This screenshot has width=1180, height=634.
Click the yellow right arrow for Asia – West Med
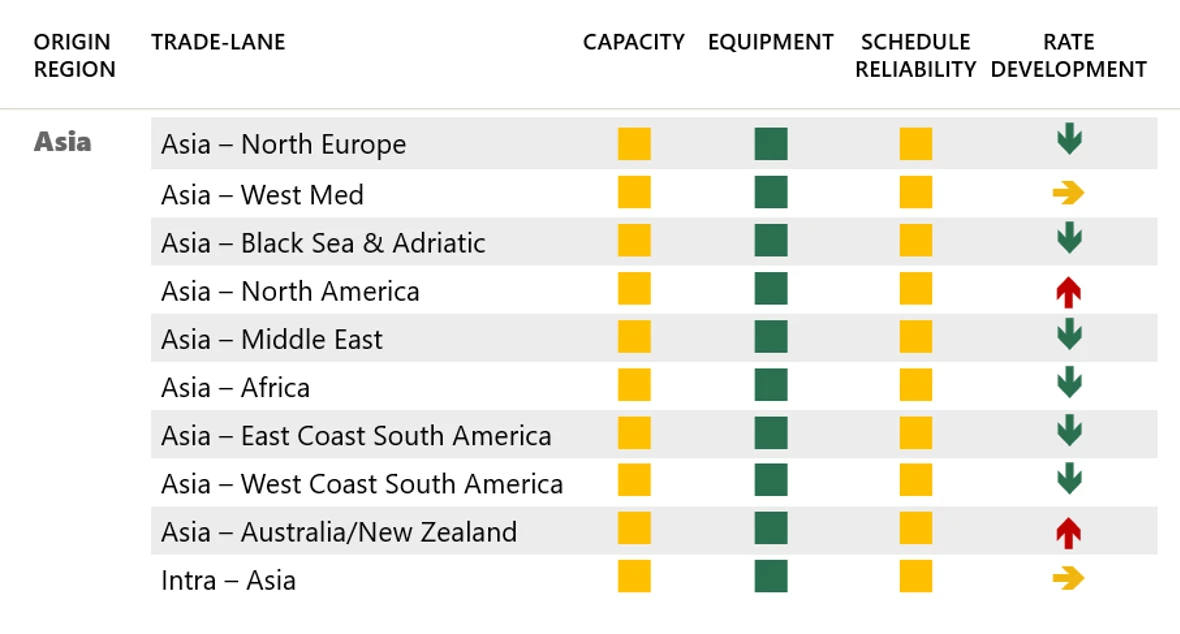click(1068, 193)
